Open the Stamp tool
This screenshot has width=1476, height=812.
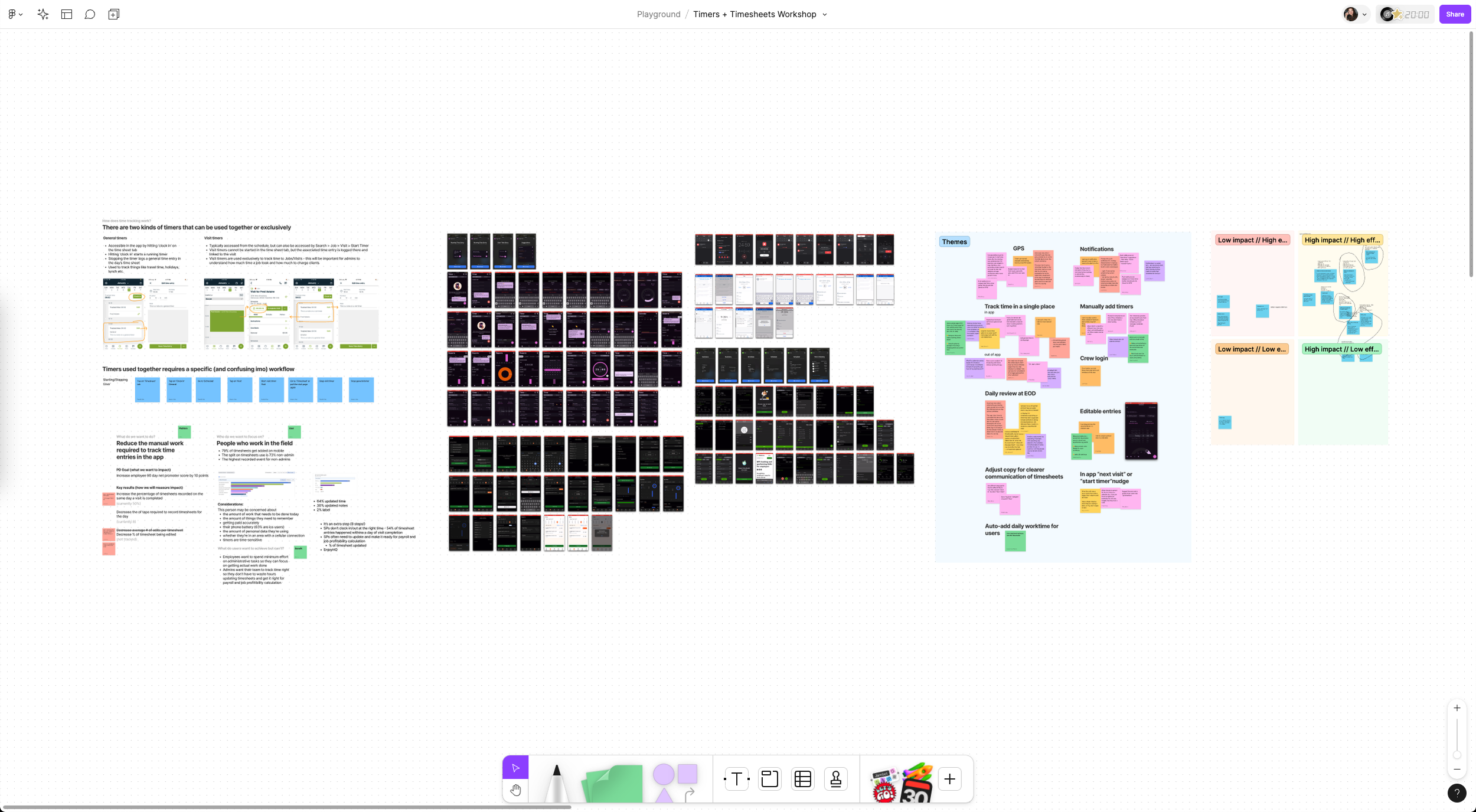836,779
